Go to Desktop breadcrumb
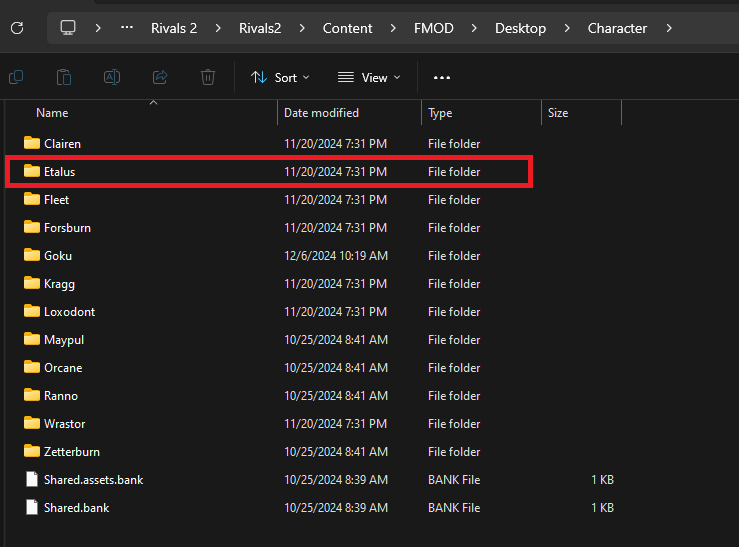 point(520,28)
